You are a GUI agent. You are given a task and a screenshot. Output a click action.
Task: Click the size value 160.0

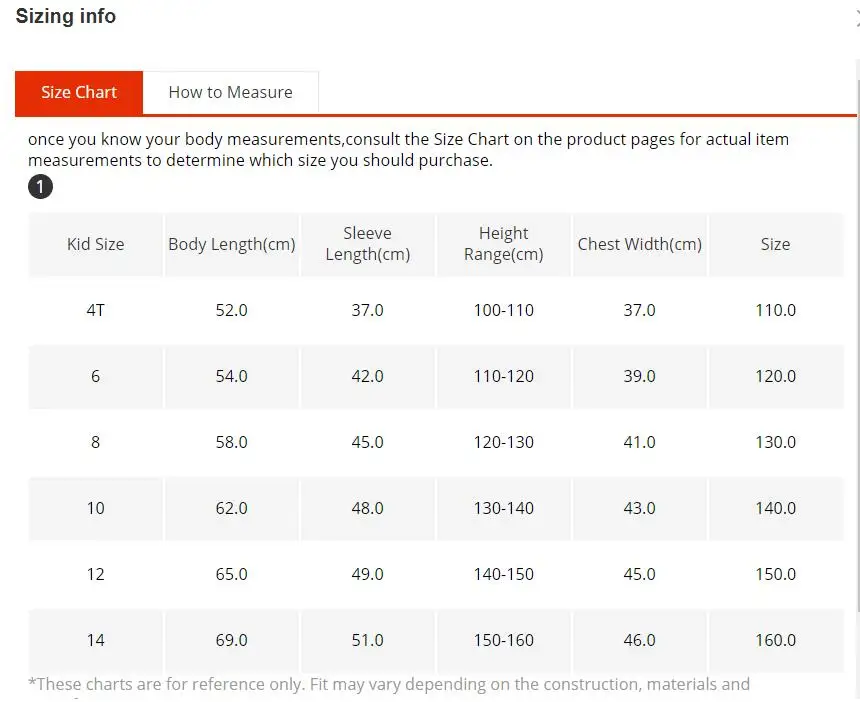coord(776,641)
